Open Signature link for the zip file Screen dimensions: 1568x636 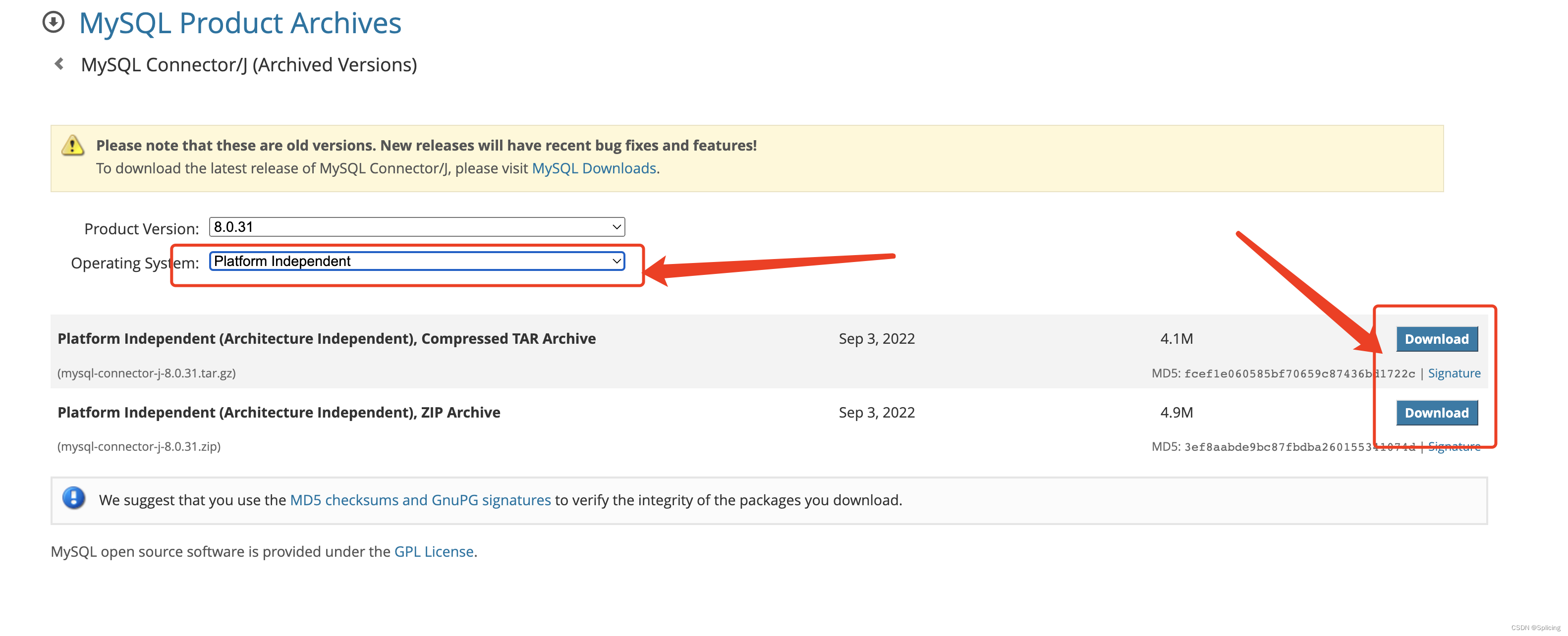(1454, 446)
